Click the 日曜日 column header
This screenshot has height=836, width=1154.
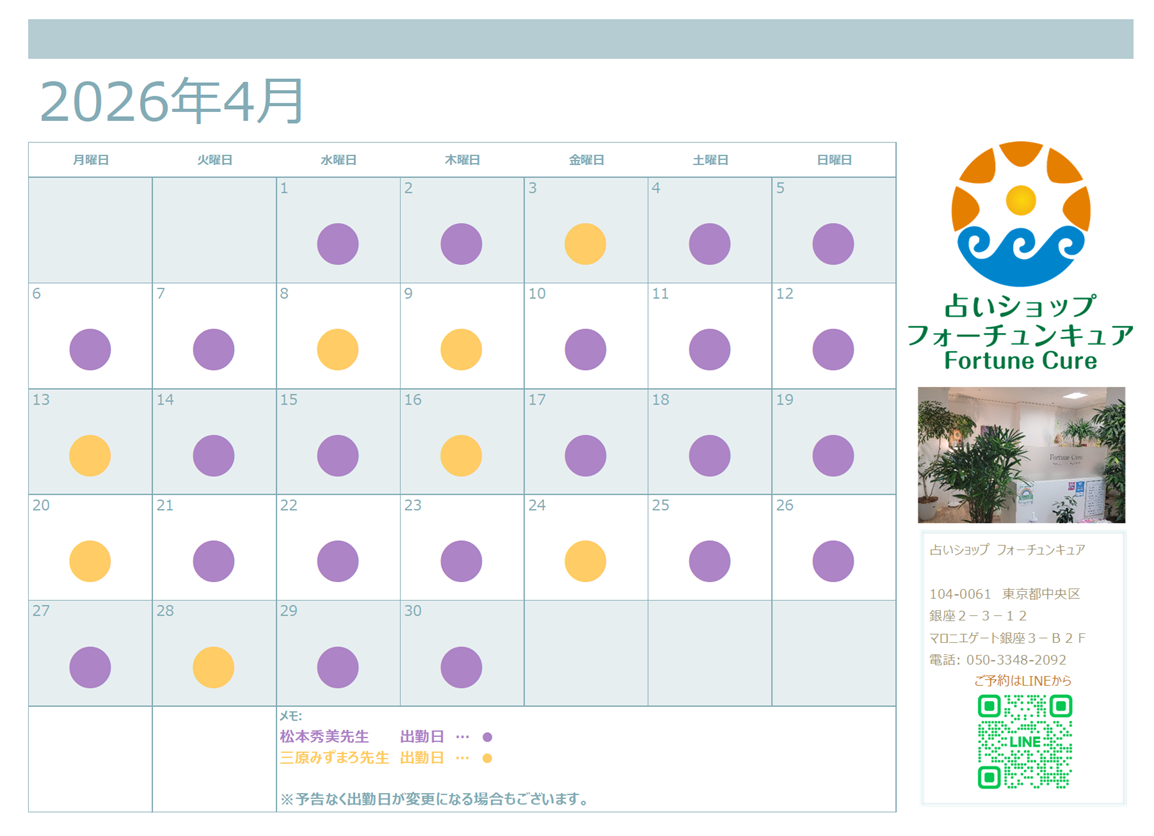pos(834,160)
